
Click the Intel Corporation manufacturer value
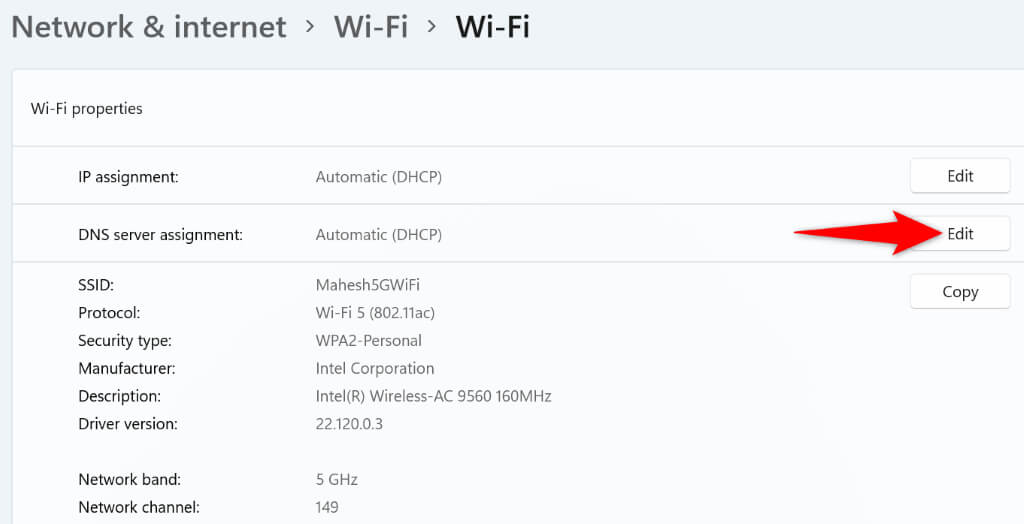[374, 368]
